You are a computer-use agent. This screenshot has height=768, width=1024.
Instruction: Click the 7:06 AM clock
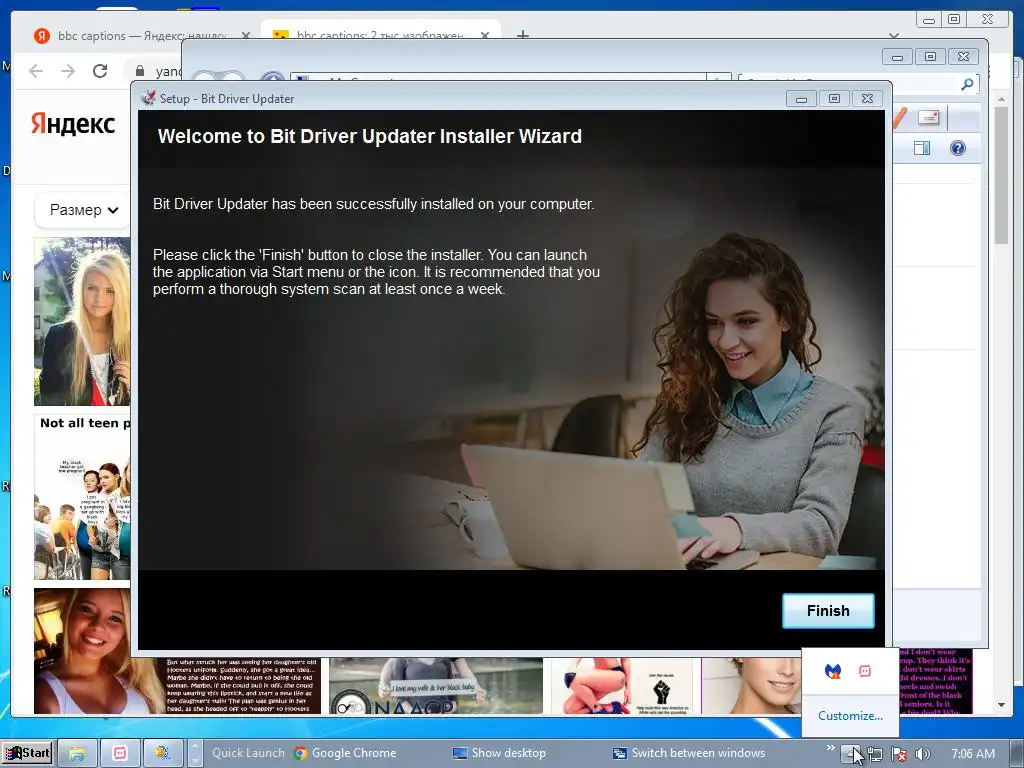coord(972,754)
